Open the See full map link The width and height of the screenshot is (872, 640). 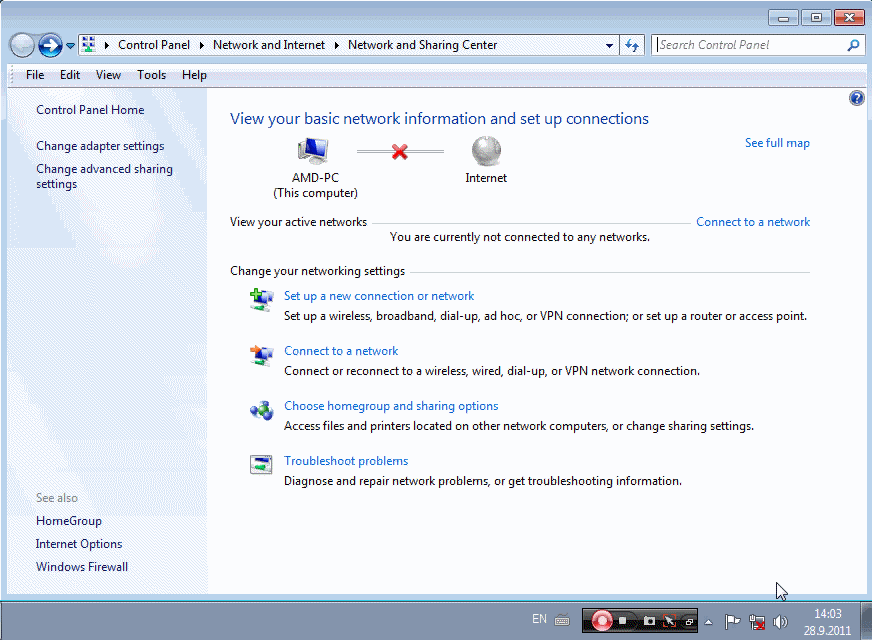pyautogui.click(x=777, y=143)
